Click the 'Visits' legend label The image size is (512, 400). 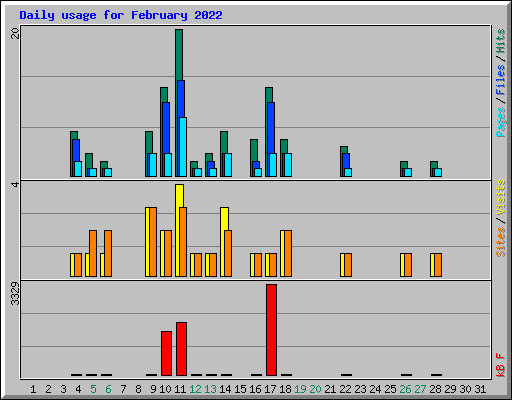pyautogui.click(x=500, y=198)
